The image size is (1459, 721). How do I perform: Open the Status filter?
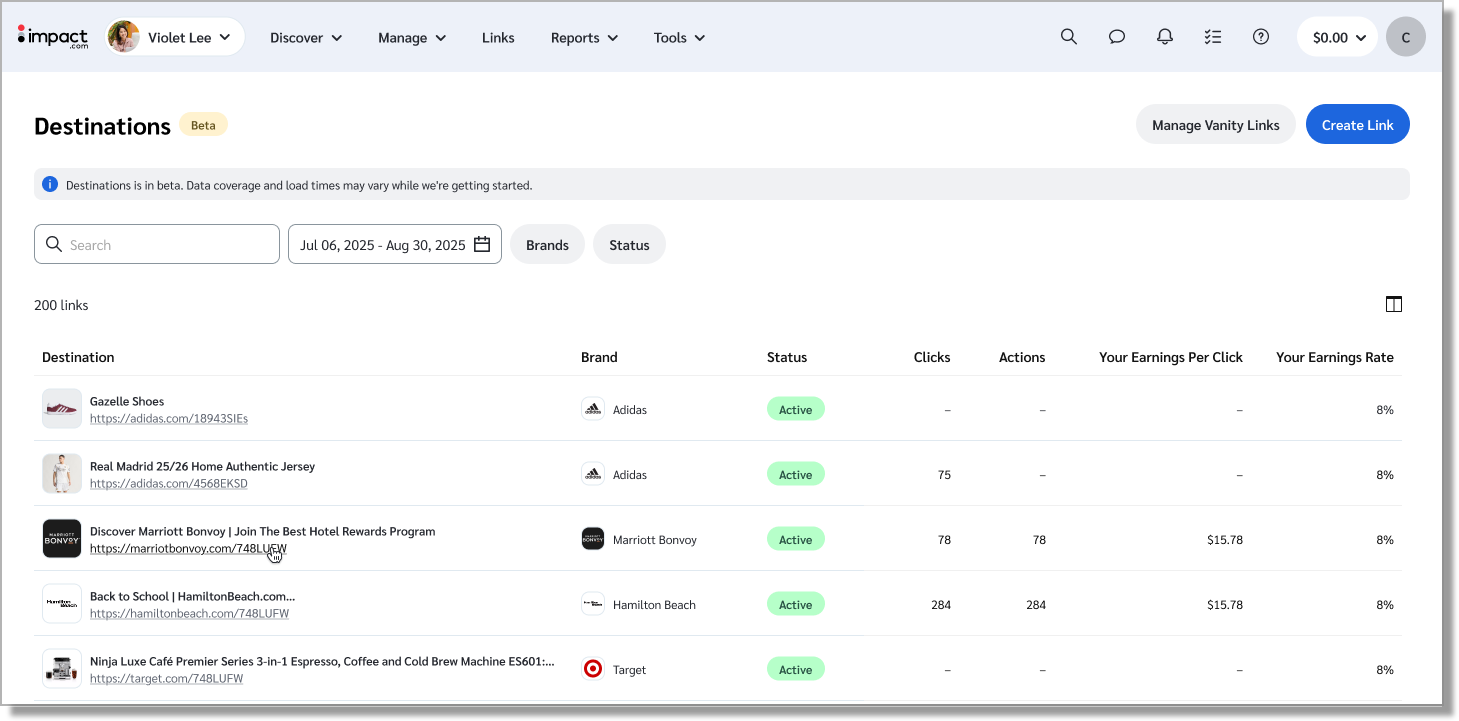pyautogui.click(x=629, y=244)
